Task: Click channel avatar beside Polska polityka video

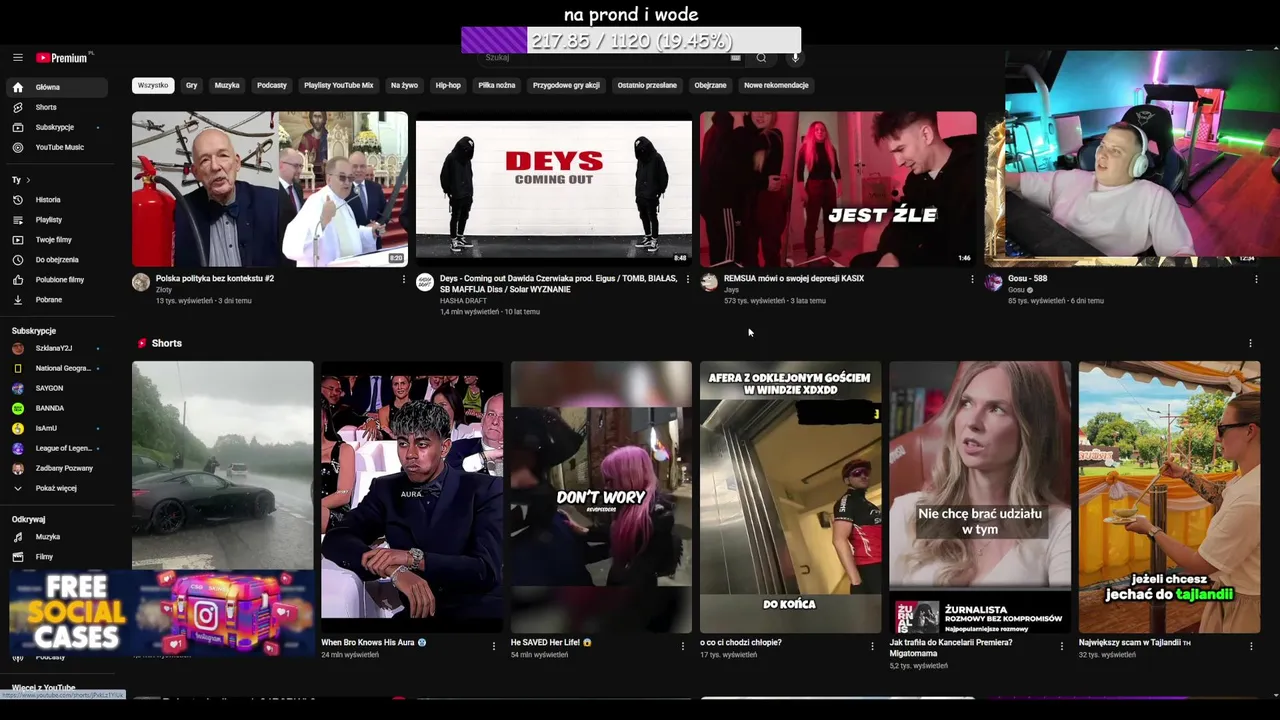Action: [x=141, y=283]
